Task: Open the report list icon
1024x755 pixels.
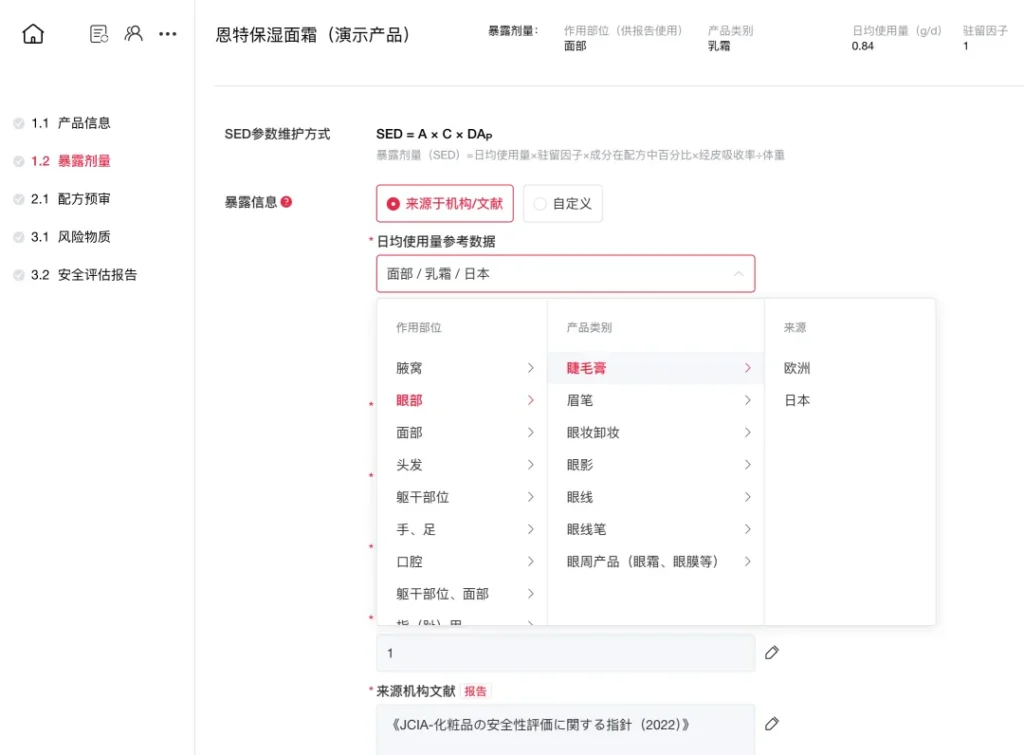Action: (99, 34)
